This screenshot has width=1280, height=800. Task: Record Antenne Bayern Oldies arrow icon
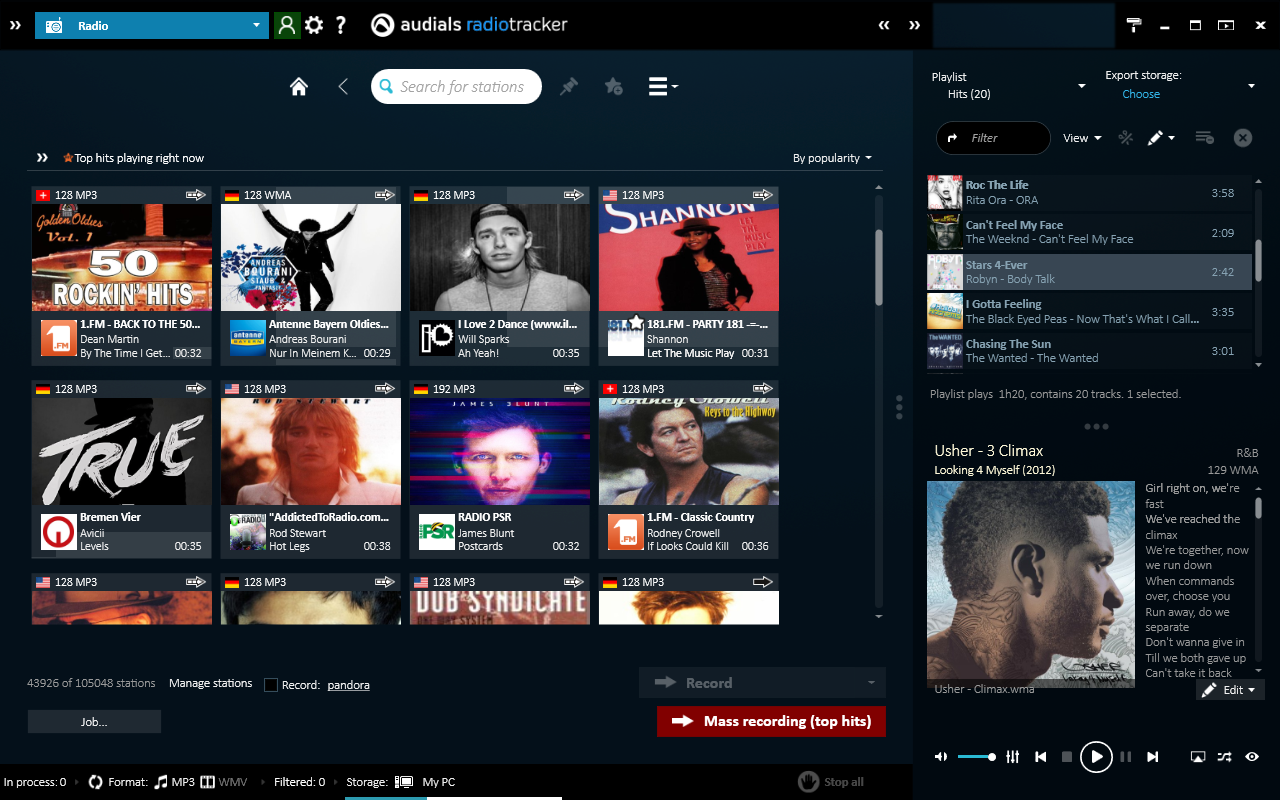(385, 195)
